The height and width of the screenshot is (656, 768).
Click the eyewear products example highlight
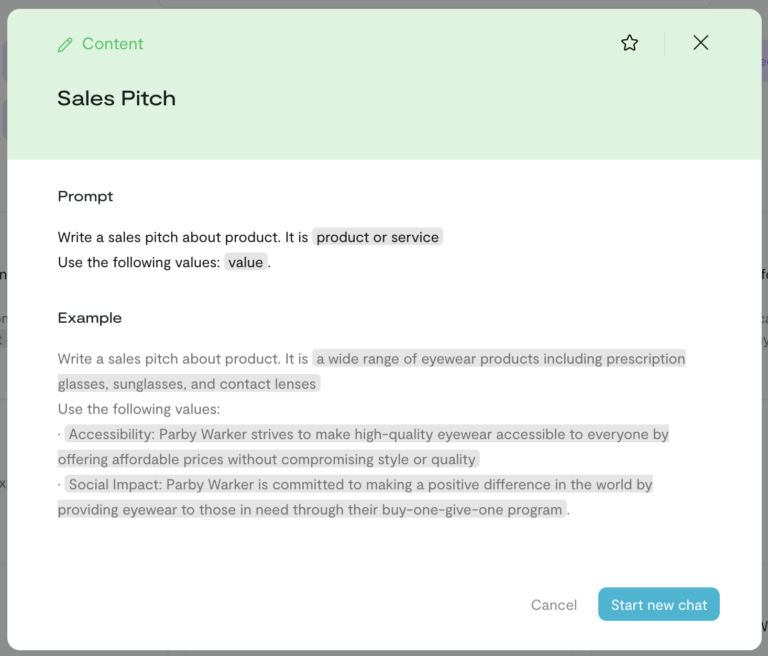pos(500,359)
